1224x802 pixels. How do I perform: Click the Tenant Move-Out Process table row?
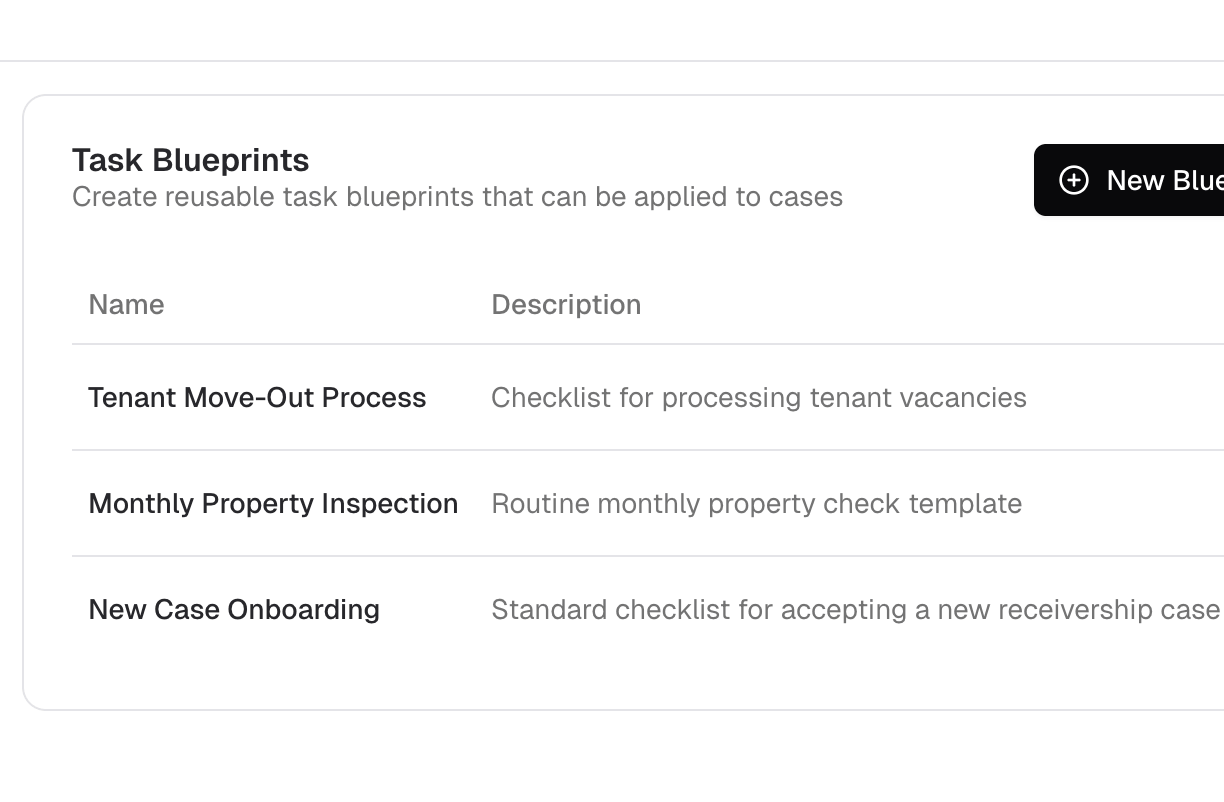click(x=600, y=397)
